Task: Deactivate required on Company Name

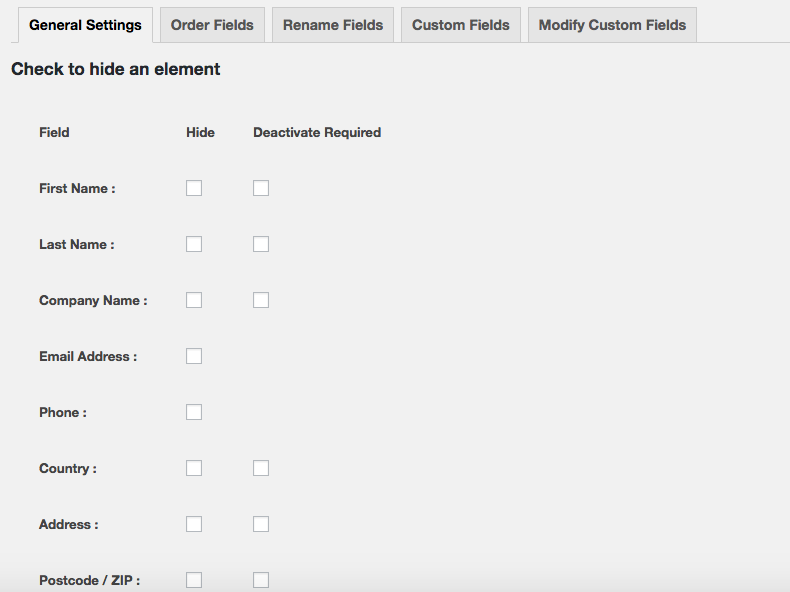Action: [261, 300]
